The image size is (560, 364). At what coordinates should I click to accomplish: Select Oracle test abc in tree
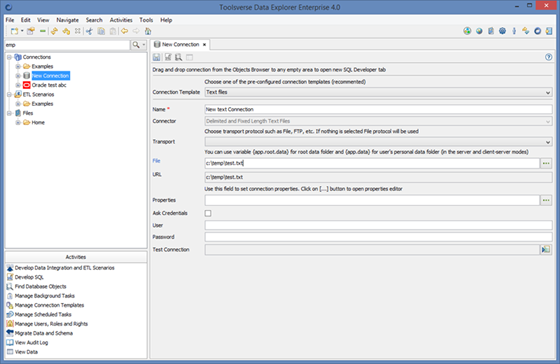click(x=49, y=85)
